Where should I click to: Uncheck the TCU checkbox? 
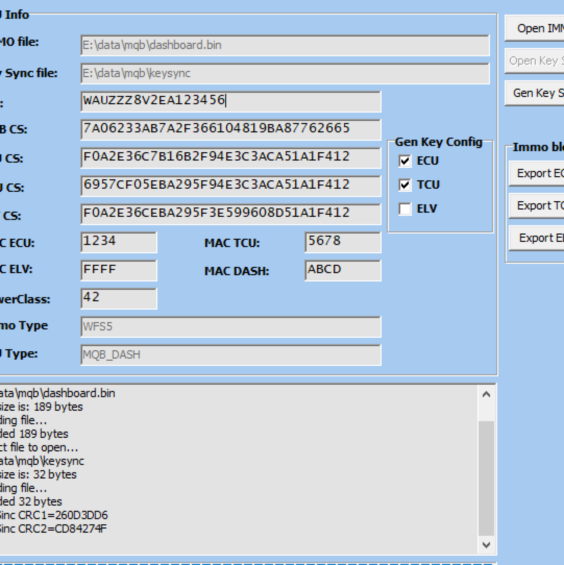[x=405, y=185]
